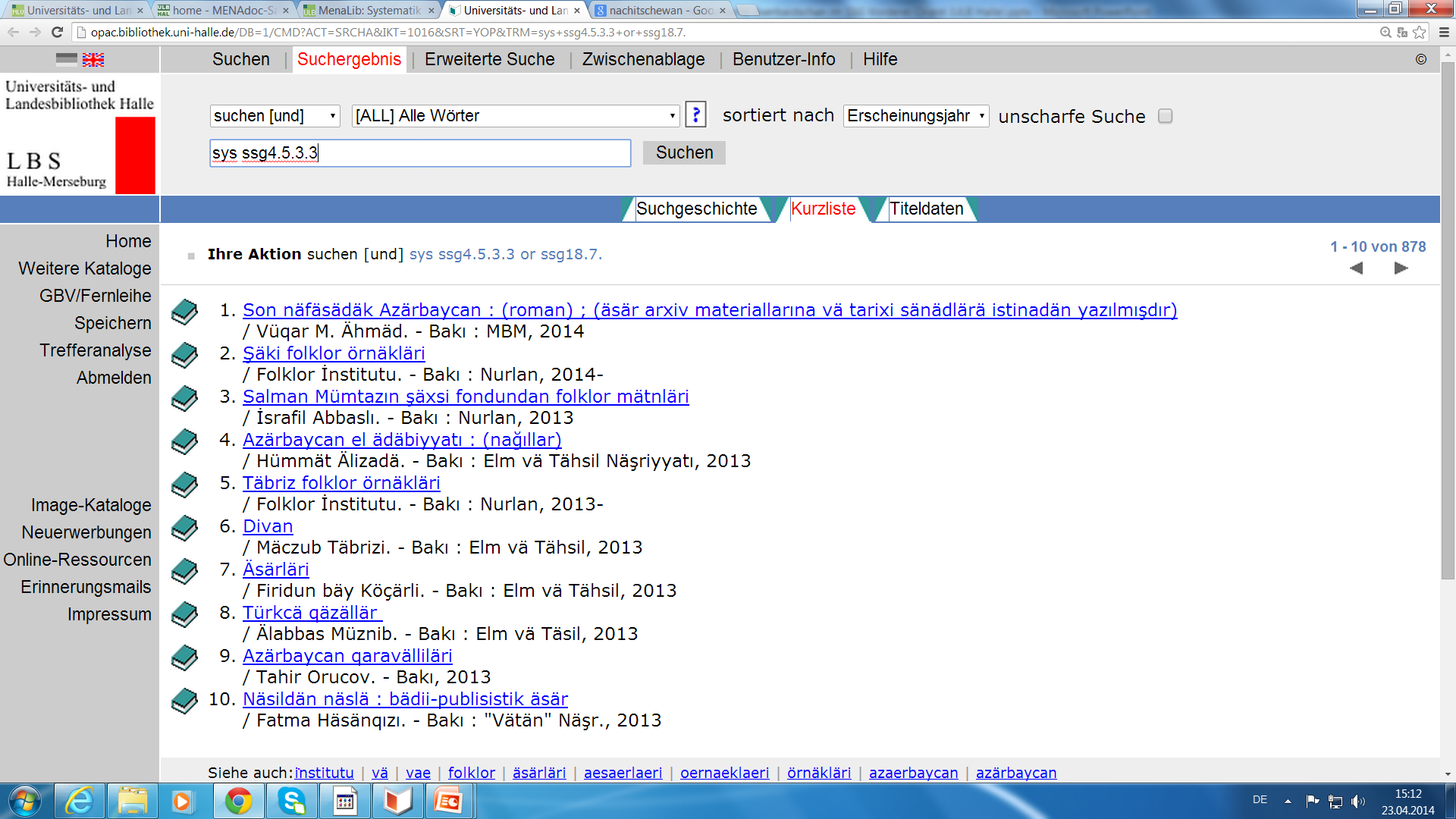The image size is (1456, 819).
Task: Click 'oernaeklaeri' in Siehe auch
Action: coord(724,772)
